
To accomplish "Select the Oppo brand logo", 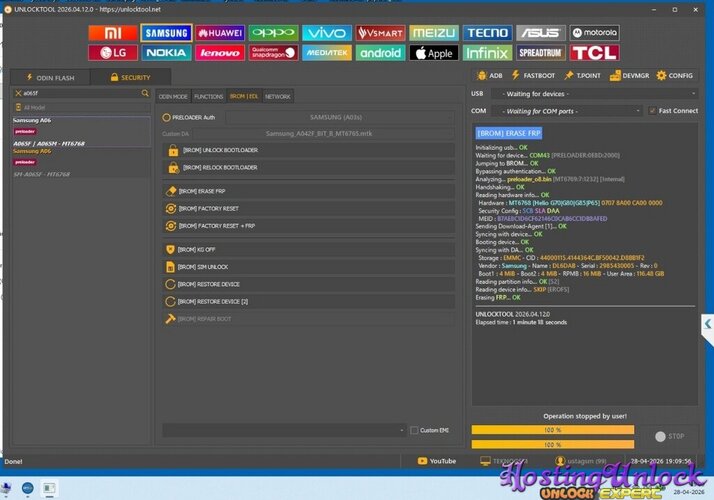I will pyautogui.click(x=273, y=33).
